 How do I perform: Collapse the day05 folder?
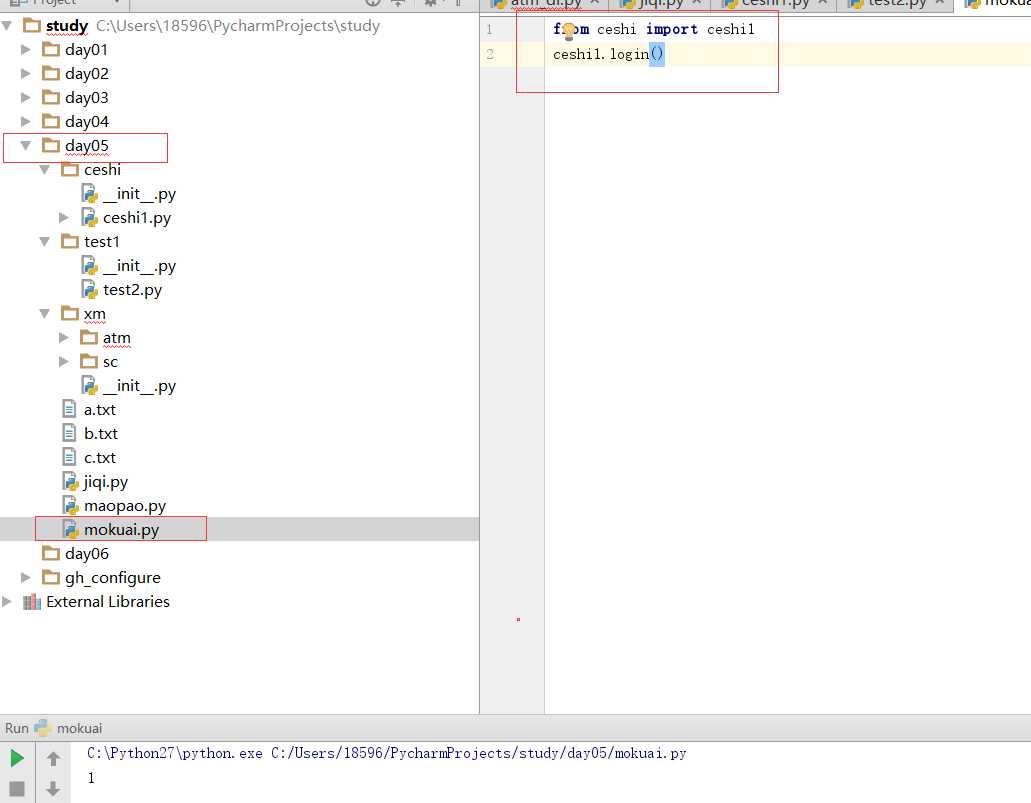click(26, 145)
